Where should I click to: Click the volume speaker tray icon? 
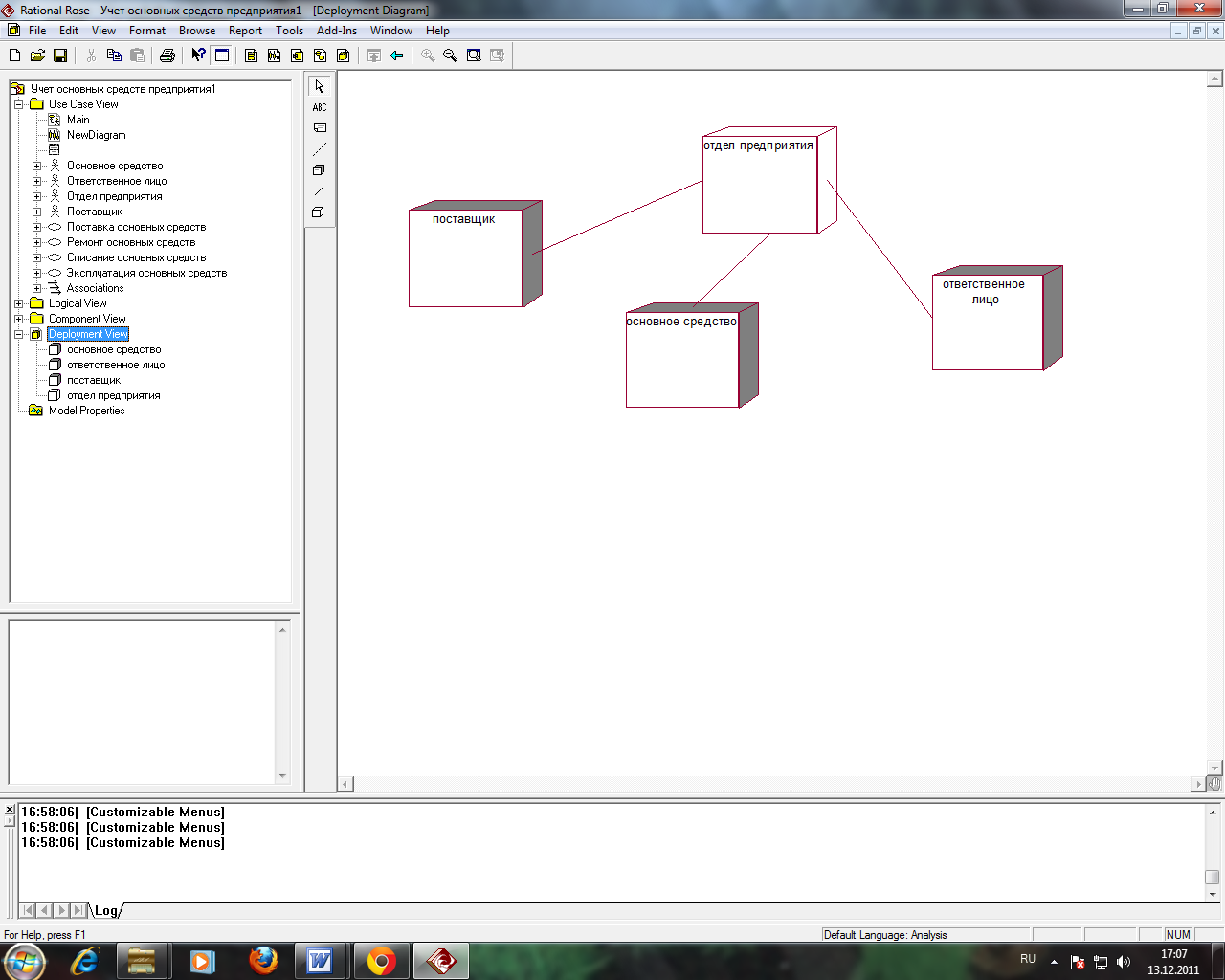[1124, 962]
